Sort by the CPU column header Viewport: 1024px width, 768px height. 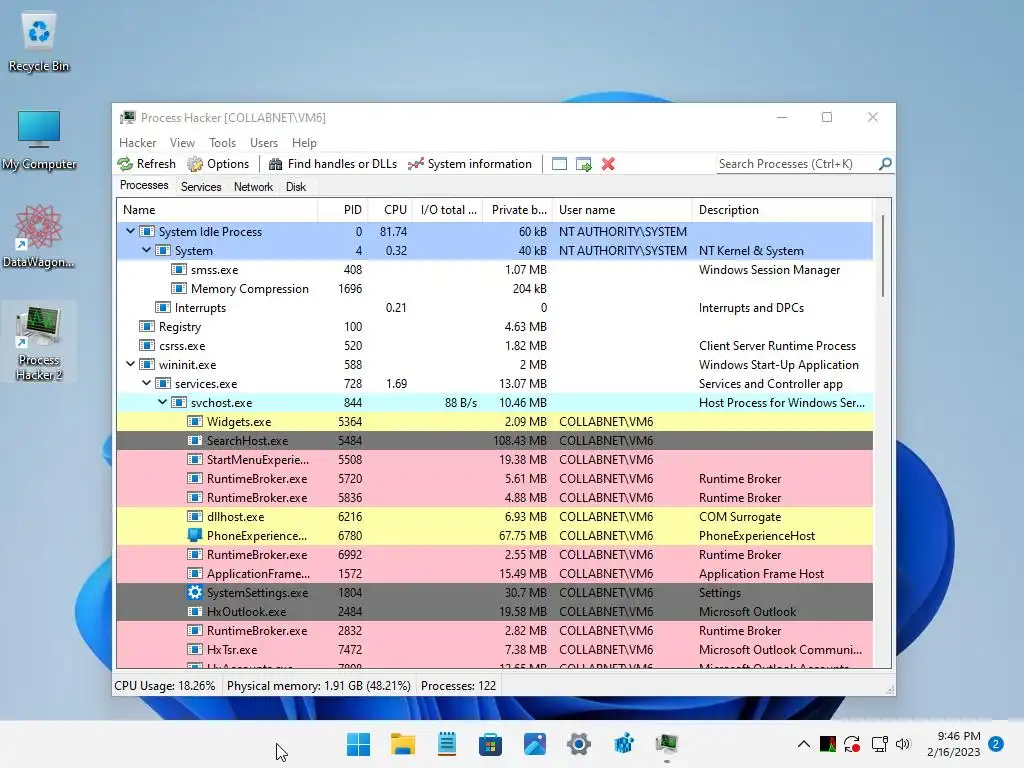click(391, 210)
